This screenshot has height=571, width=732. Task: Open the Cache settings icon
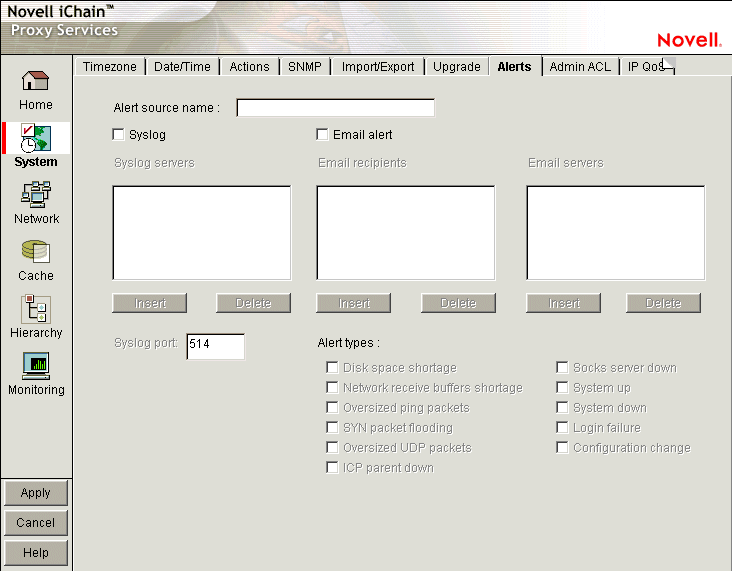(x=35, y=252)
